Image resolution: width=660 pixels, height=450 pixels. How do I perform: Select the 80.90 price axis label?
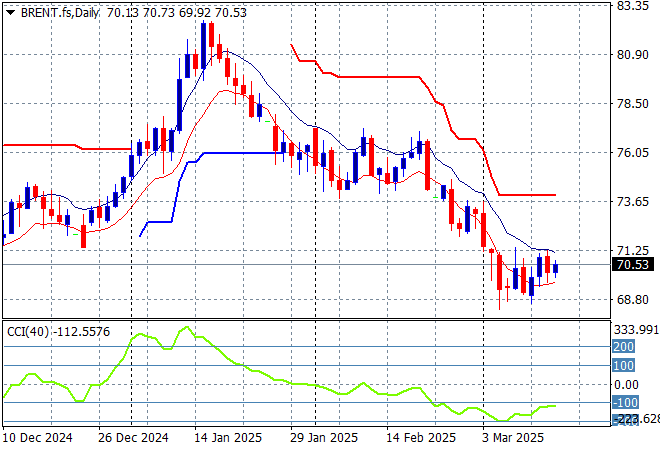(x=632, y=55)
